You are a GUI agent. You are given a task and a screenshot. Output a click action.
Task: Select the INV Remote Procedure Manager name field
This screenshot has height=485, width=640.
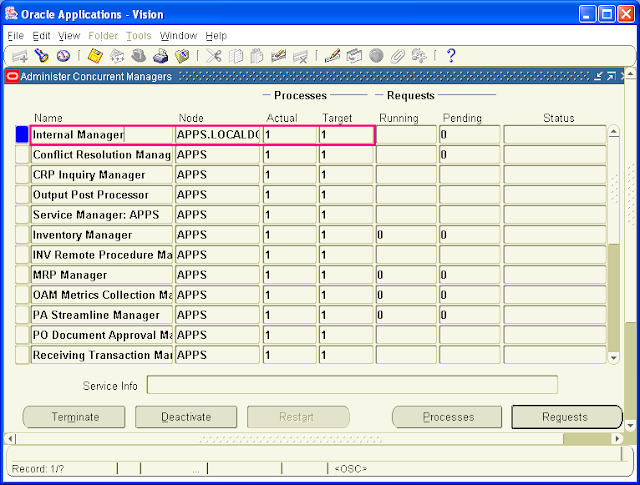102,255
